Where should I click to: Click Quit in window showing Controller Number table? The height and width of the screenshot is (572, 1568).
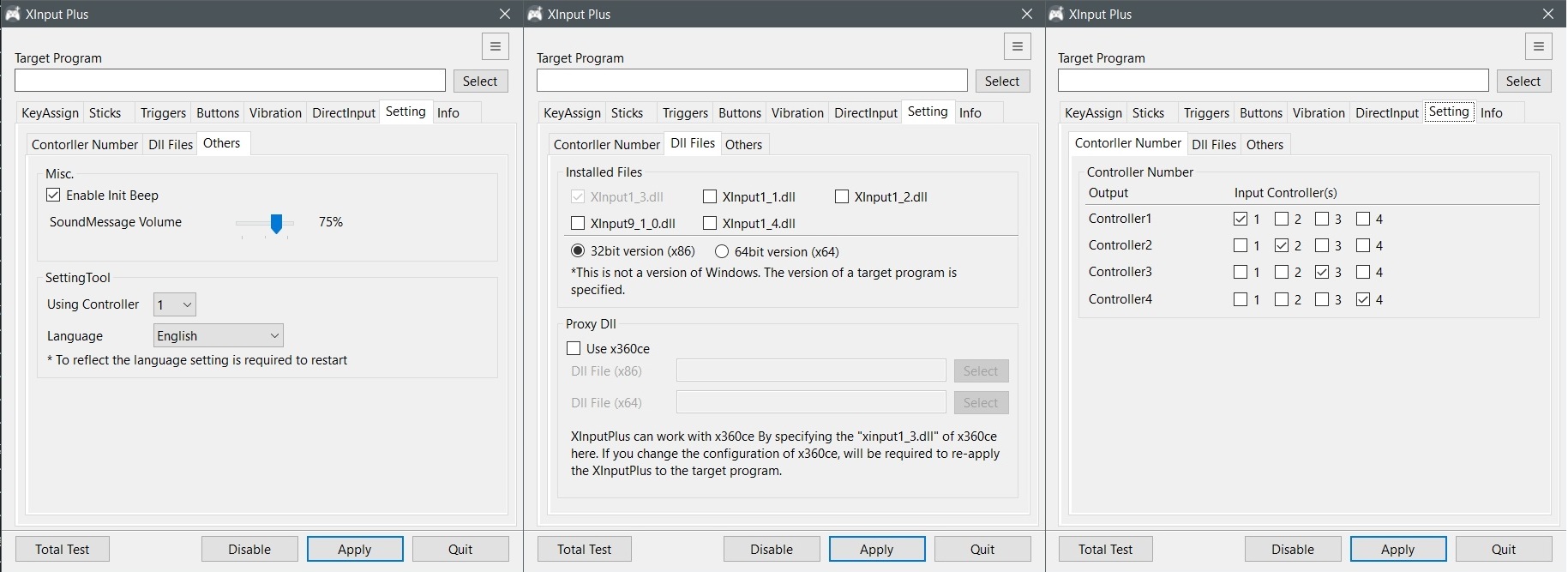point(1503,549)
